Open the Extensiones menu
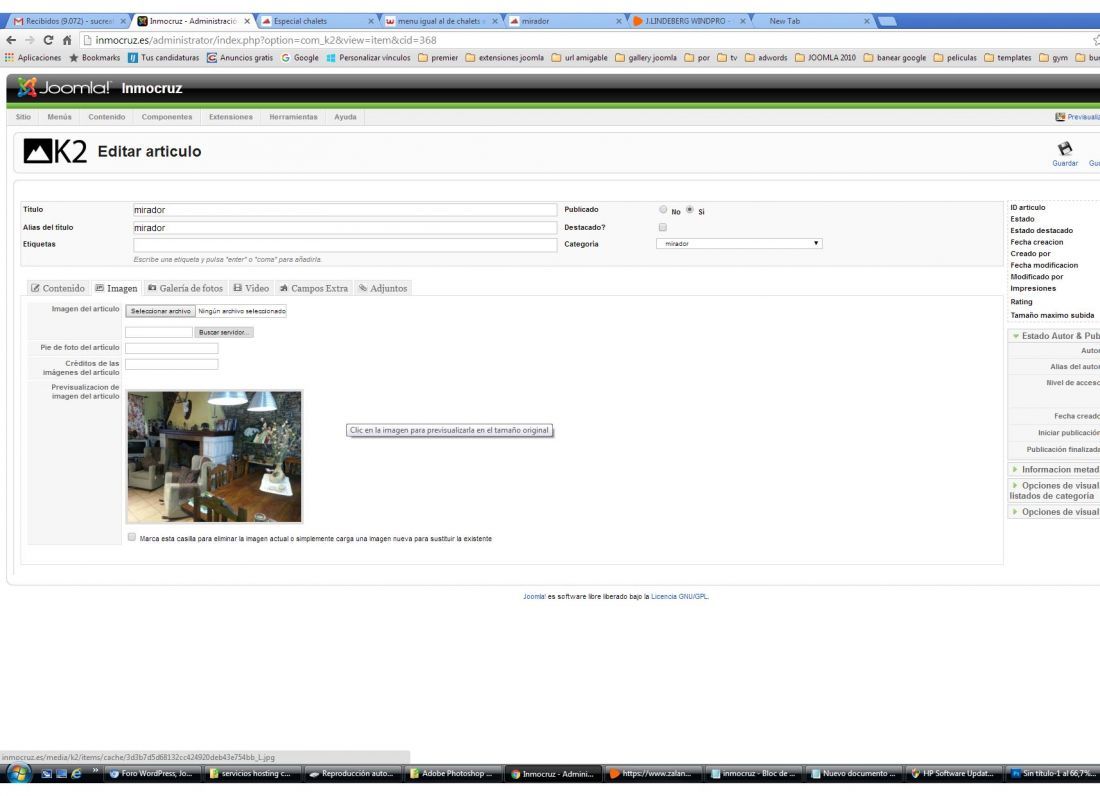This screenshot has width=1100, height=796. pos(231,117)
